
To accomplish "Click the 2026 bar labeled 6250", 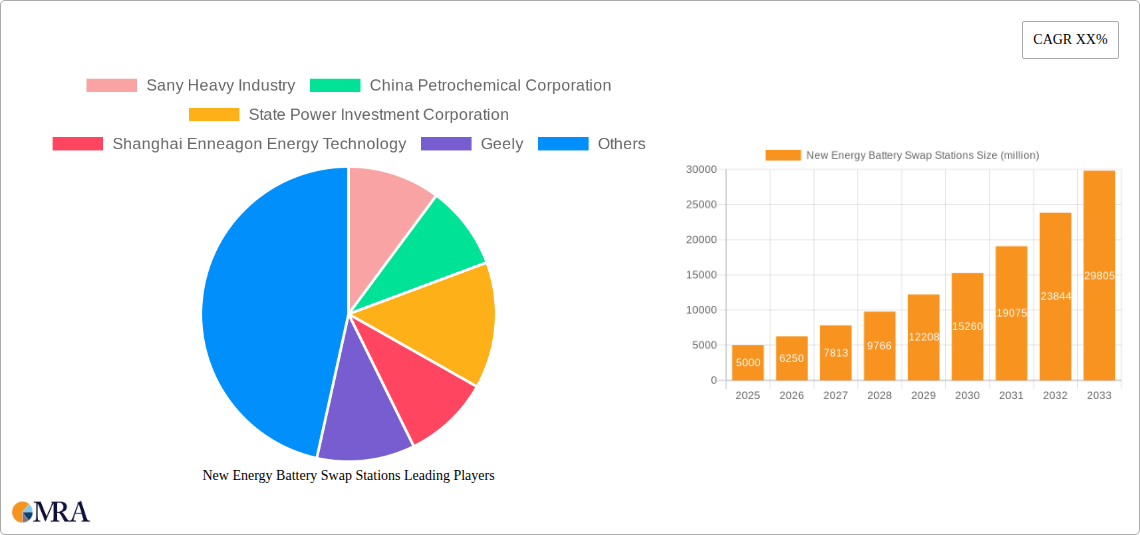I will (792, 358).
